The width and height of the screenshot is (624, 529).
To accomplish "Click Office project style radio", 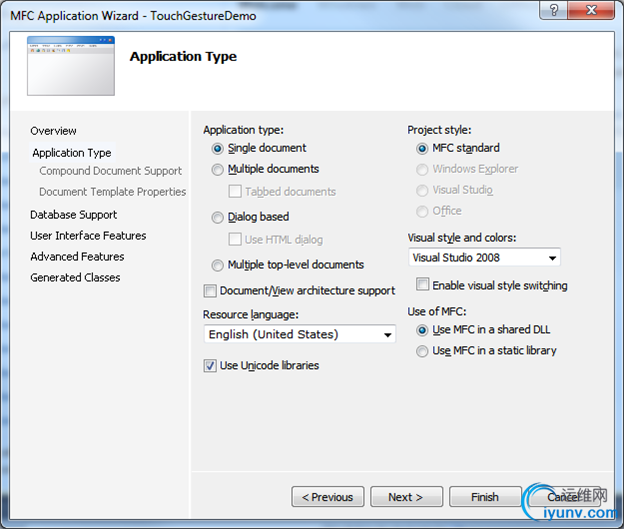I will [422, 211].
